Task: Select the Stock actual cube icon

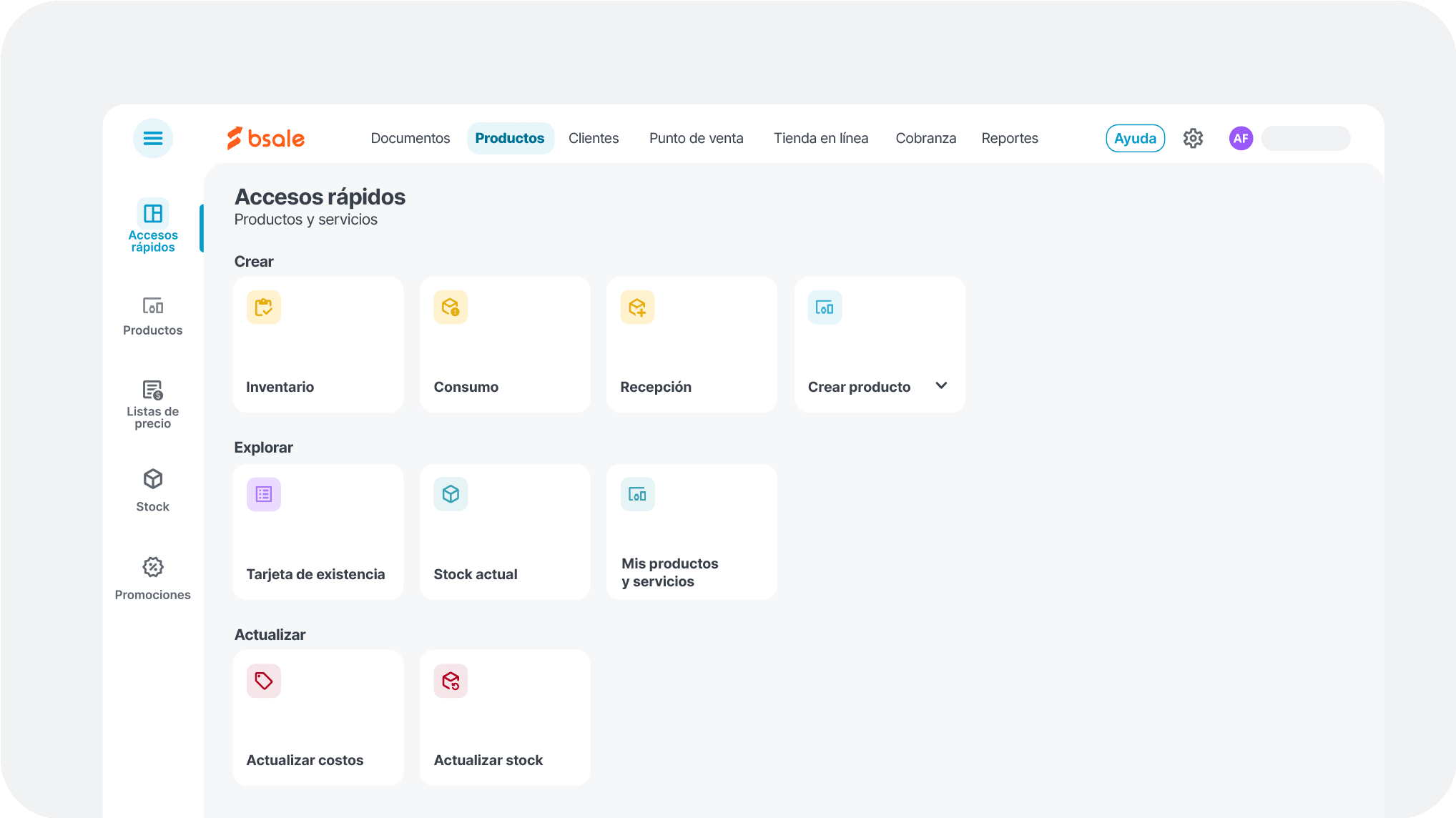Action: [x=451, y=493]
